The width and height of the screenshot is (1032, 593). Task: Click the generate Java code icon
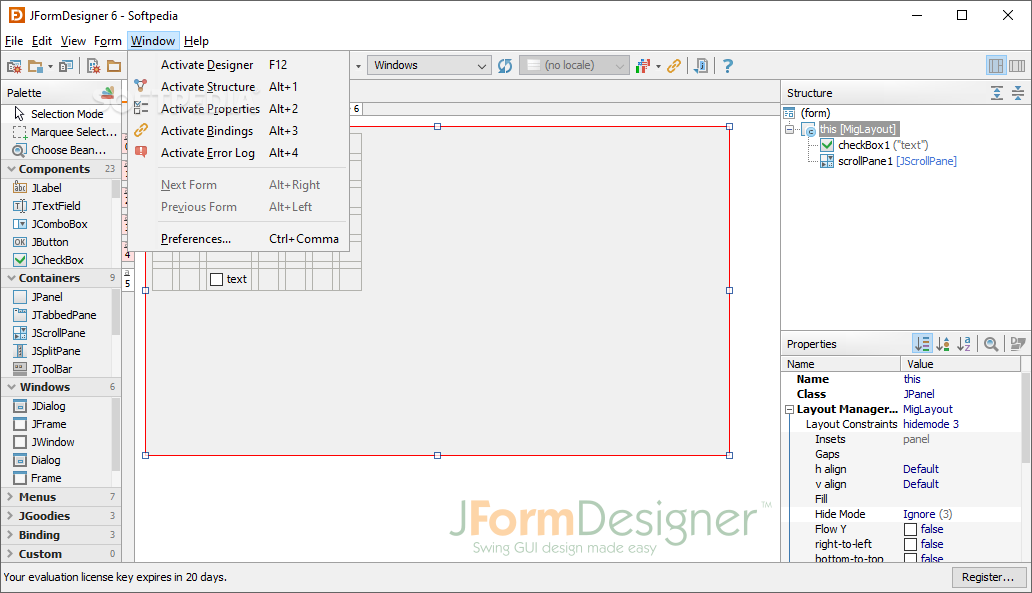(x=702, y=66)
